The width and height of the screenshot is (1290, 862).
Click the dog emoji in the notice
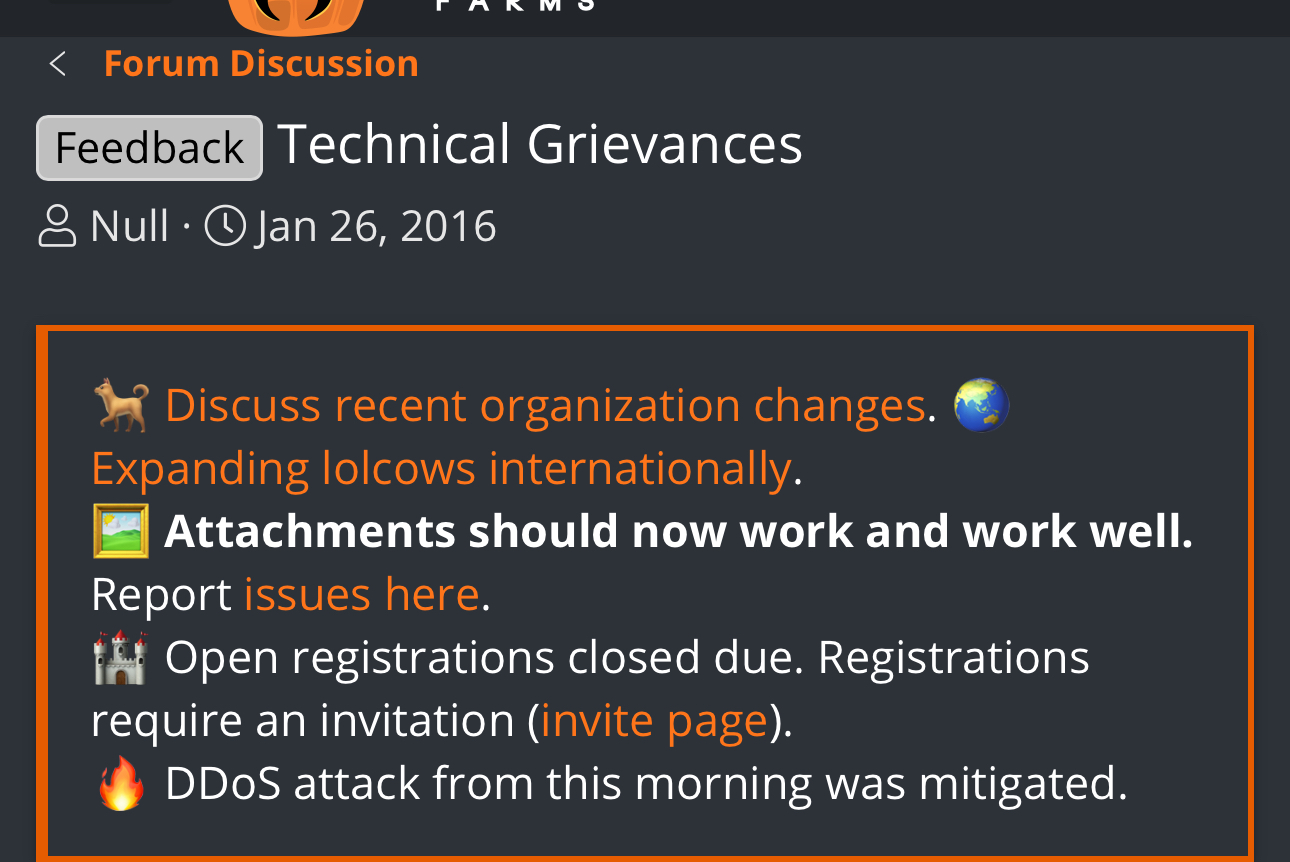(x=122, y=405)
